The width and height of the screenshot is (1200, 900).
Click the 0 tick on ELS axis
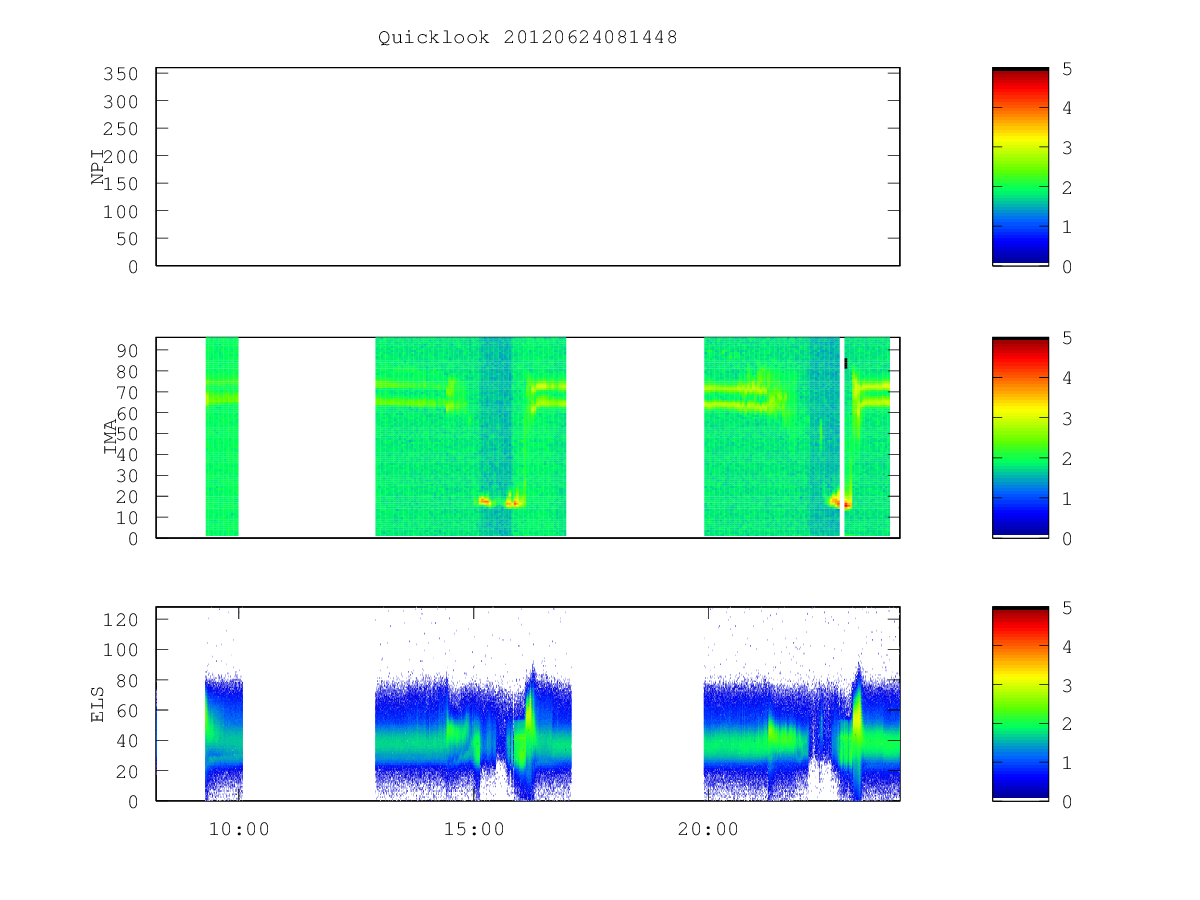pyautogui.click(x=134, y=801)
